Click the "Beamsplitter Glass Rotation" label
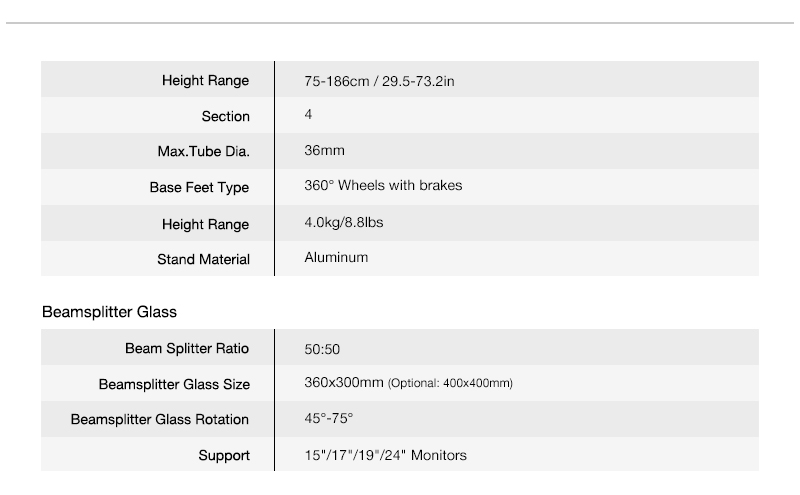The height and width of the screenshot is (495, 800). tap(160, 419)
